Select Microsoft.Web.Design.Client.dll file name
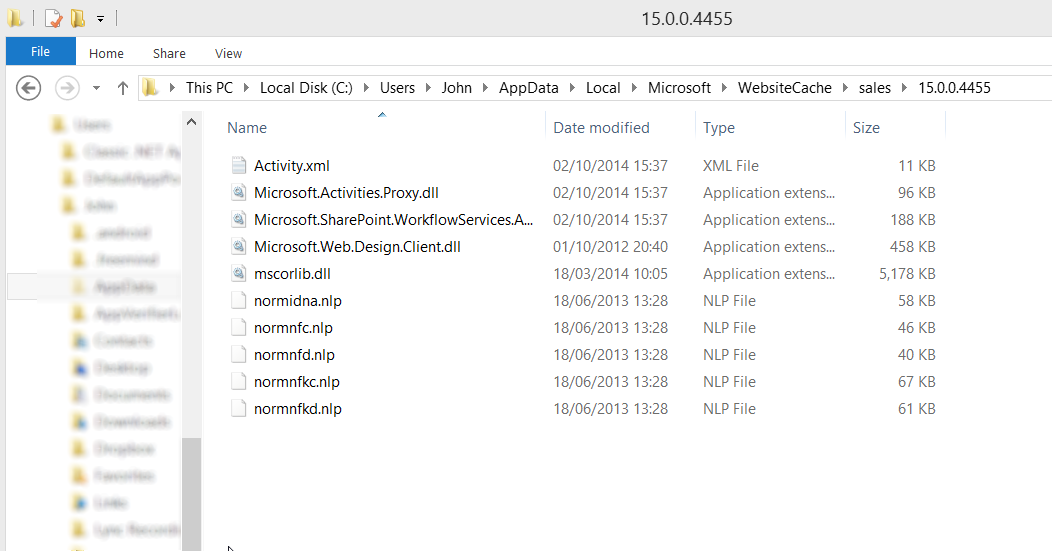 tap(357, 246)
